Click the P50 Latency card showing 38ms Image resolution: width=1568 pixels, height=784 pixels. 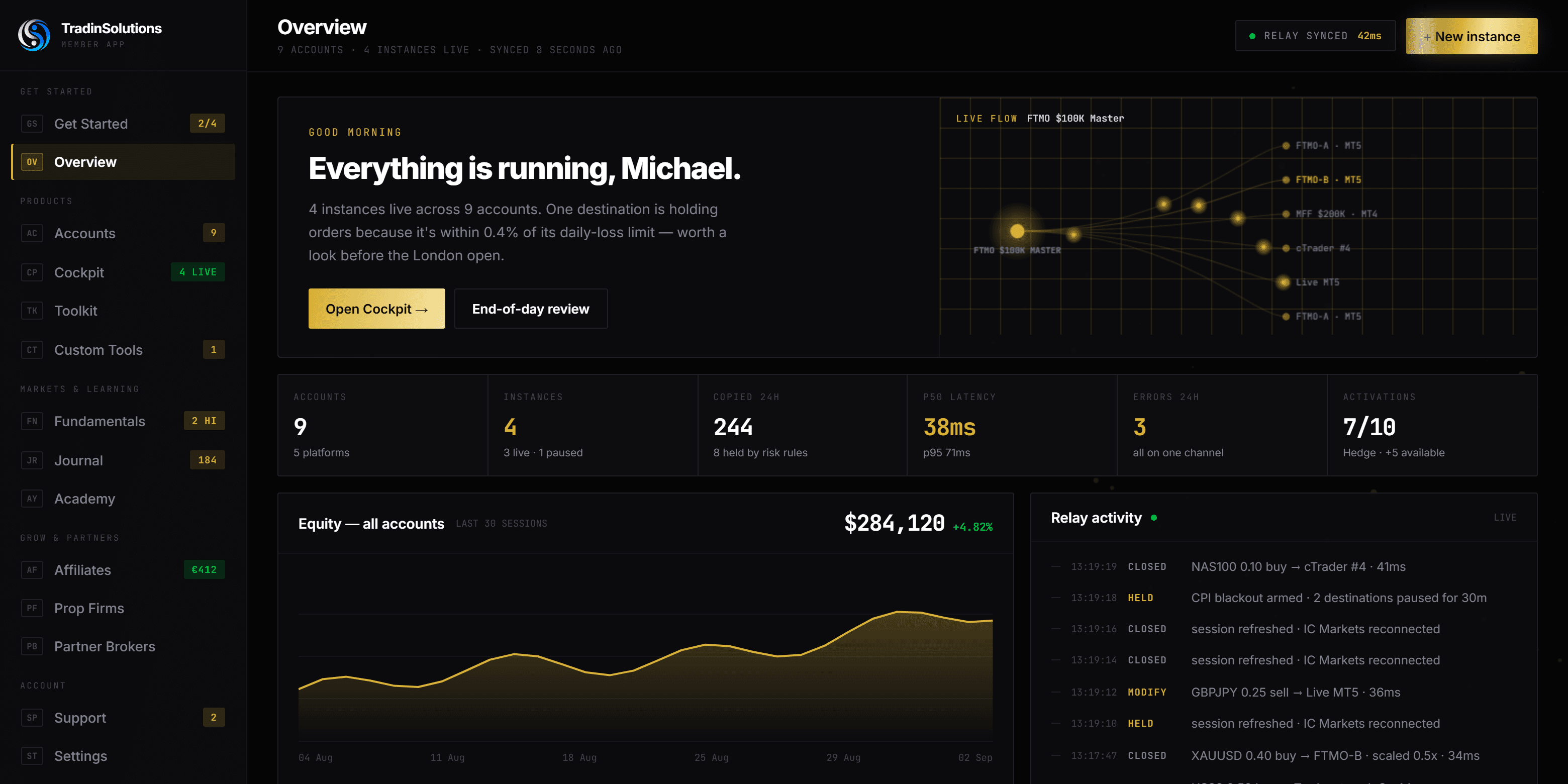pos(1012,425)
